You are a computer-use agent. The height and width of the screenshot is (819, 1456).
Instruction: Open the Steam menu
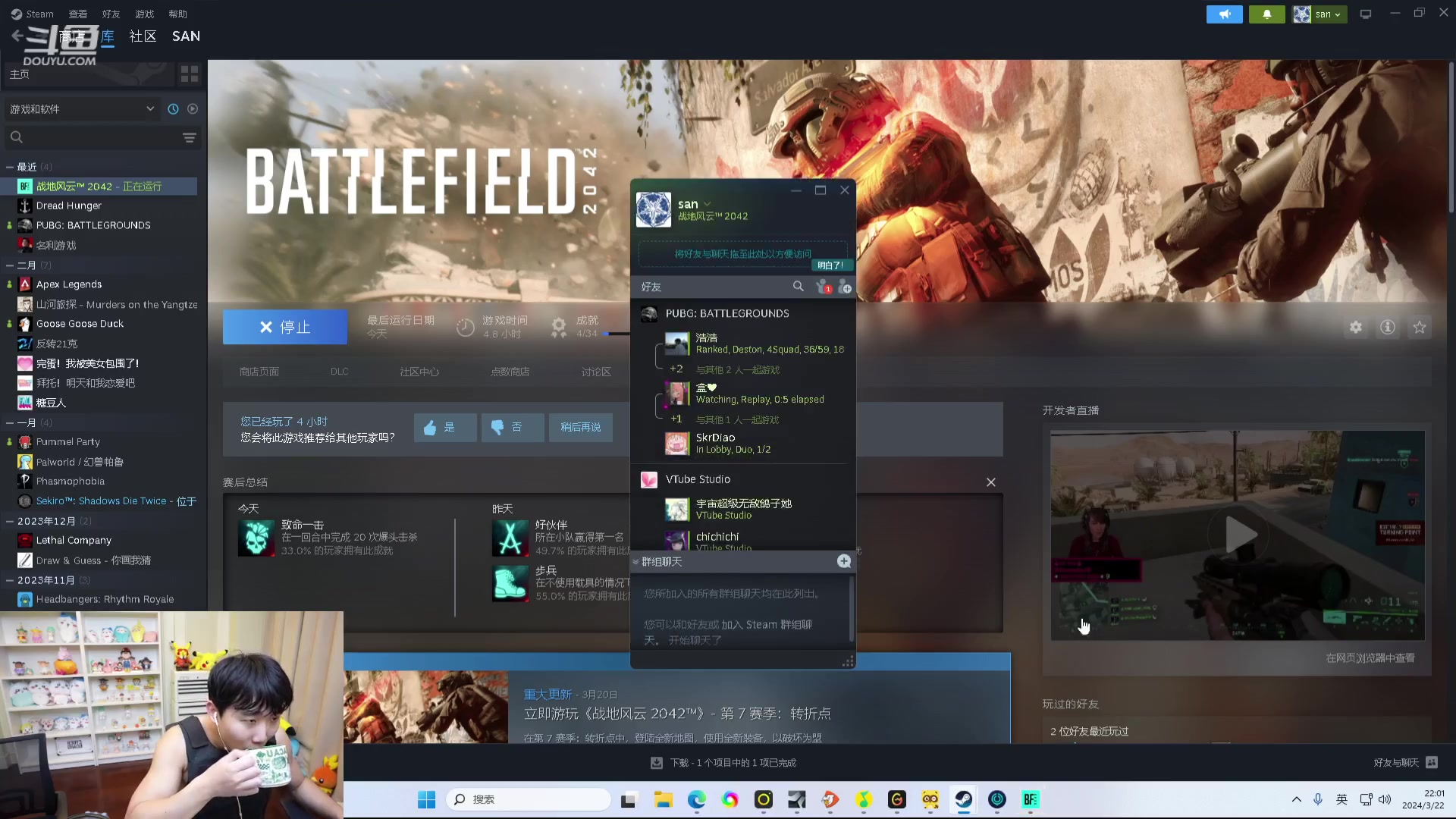32,14
